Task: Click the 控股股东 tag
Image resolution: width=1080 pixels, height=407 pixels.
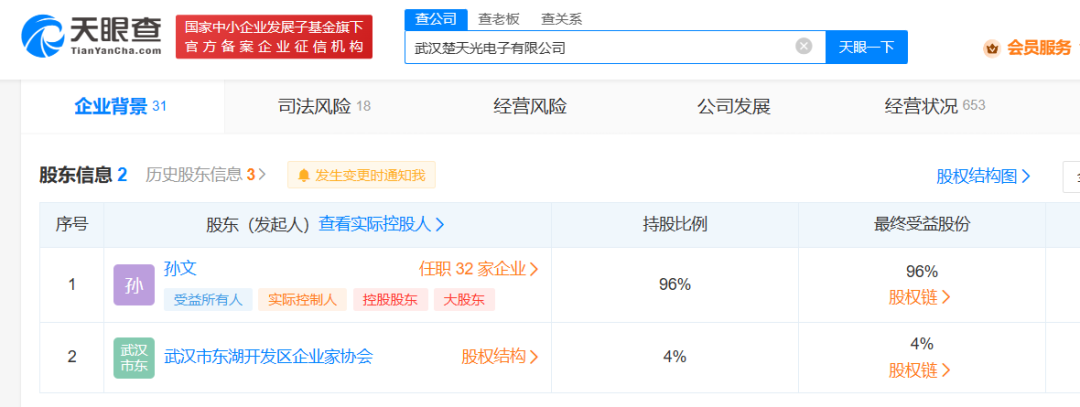Action: 391,300
